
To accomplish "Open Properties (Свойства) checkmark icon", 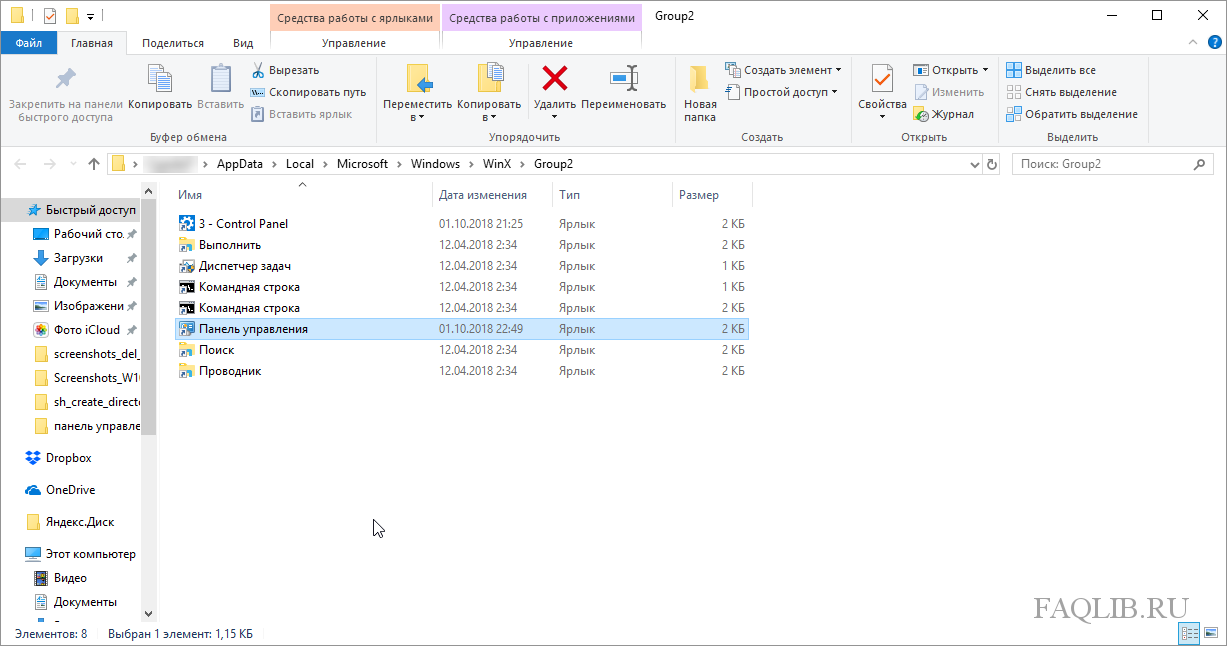I will pos(881,79).
